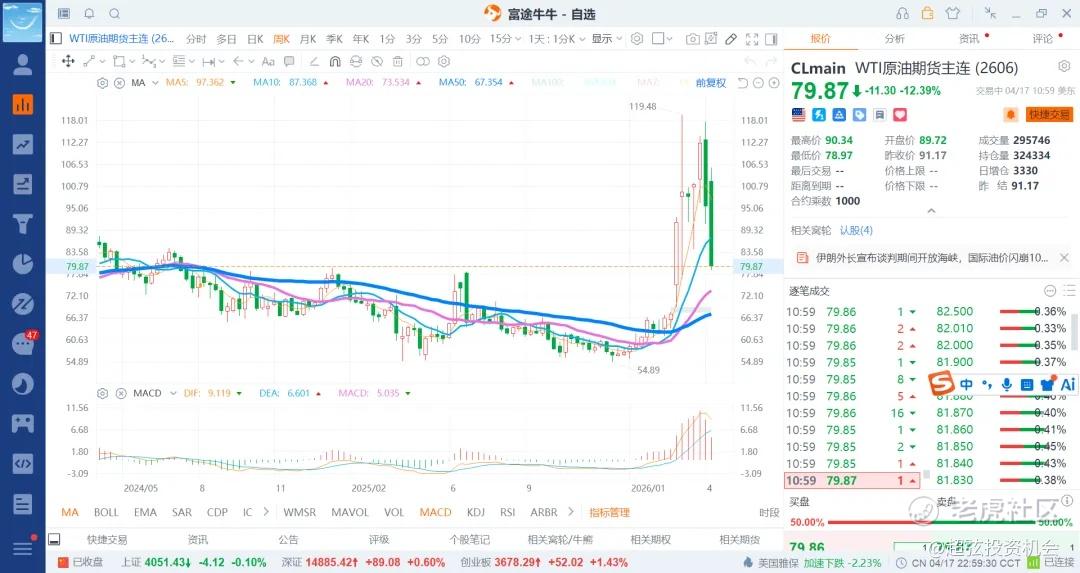Open the 相关期权 bottom tab
Screen dimensions: 1080x573
tap(650, 539)
